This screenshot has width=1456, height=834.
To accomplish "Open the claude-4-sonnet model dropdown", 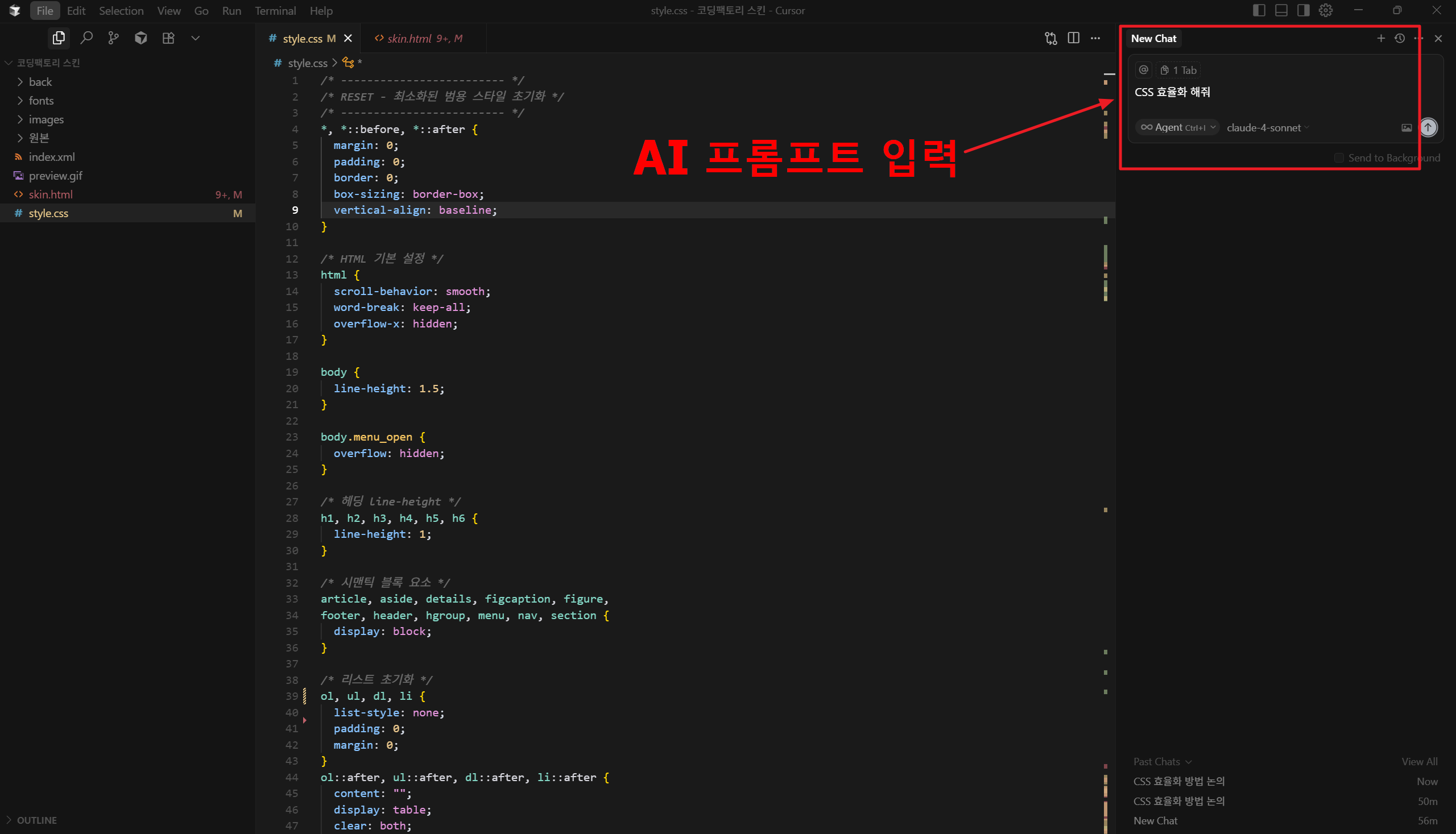I will point(1268,127).
